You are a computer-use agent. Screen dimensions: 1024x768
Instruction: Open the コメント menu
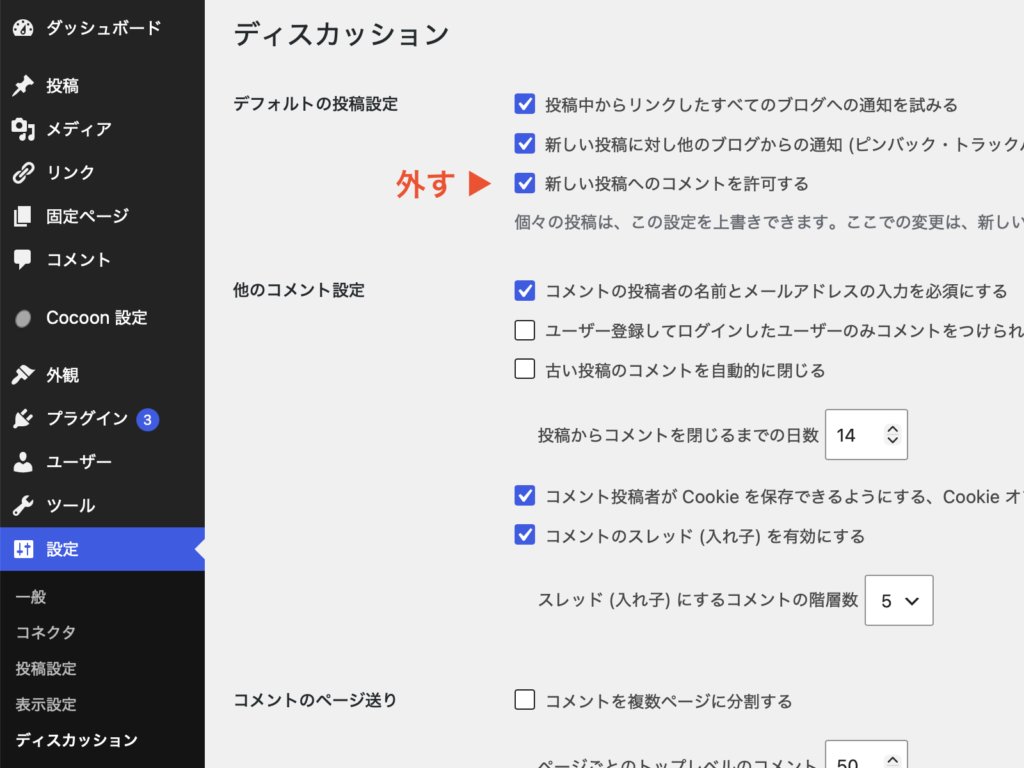[x=102, y=260]
